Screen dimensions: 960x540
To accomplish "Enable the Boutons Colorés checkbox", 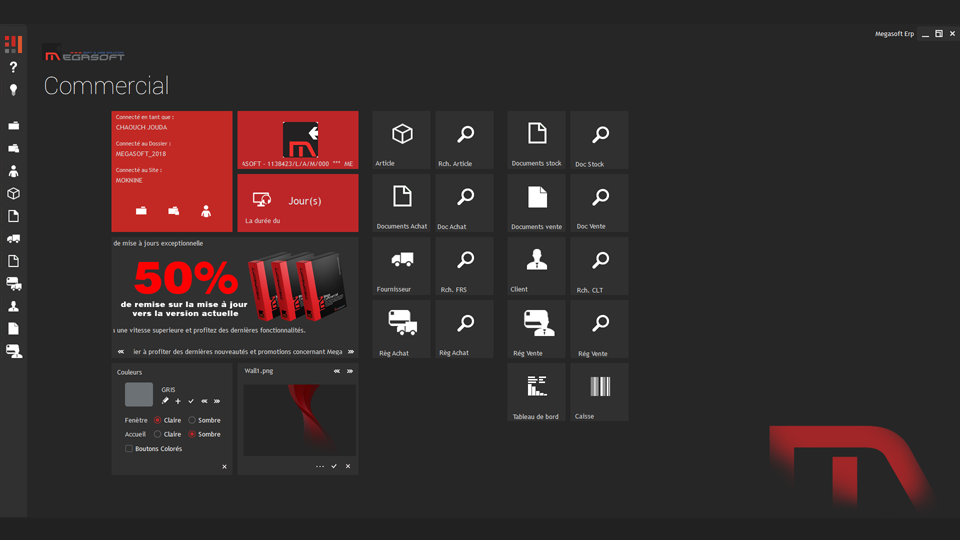I will (129, 448).
